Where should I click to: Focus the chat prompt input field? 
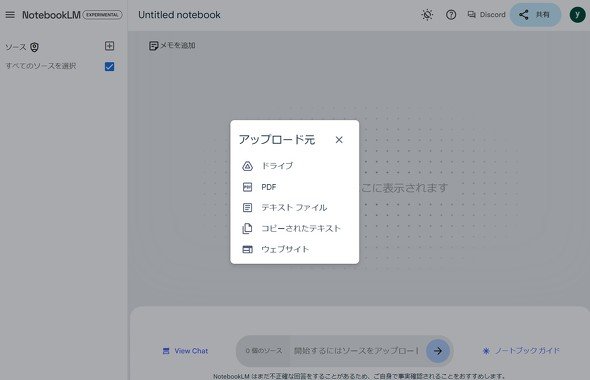[x=356, y=351]
